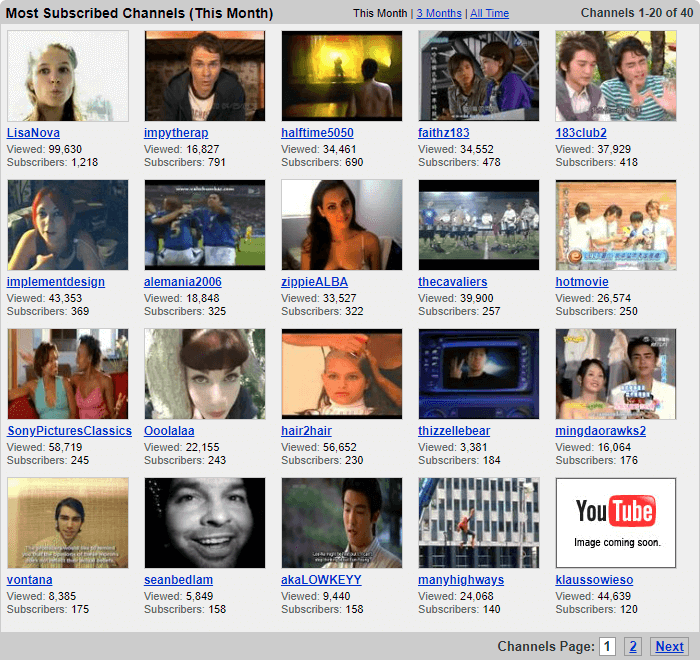Visit the manyhighways channel link
This screenshot has height=660, width=700.
point(461,580)
